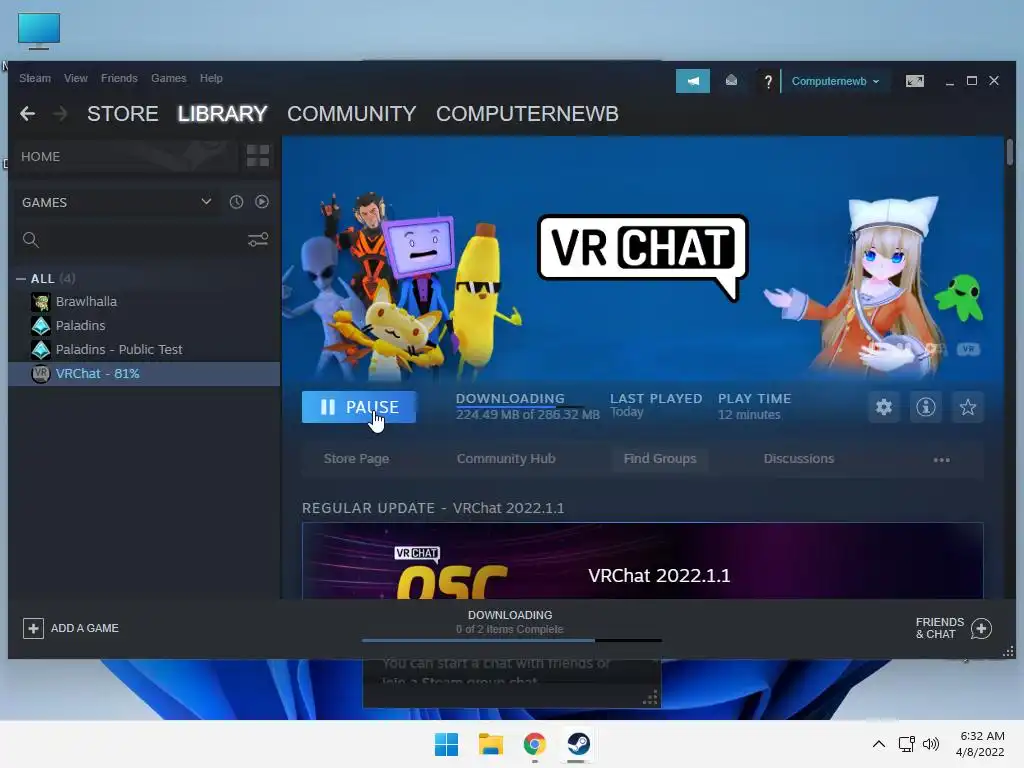
Task: Open Big Picture mode icon
Action: [x=914, y=81]
